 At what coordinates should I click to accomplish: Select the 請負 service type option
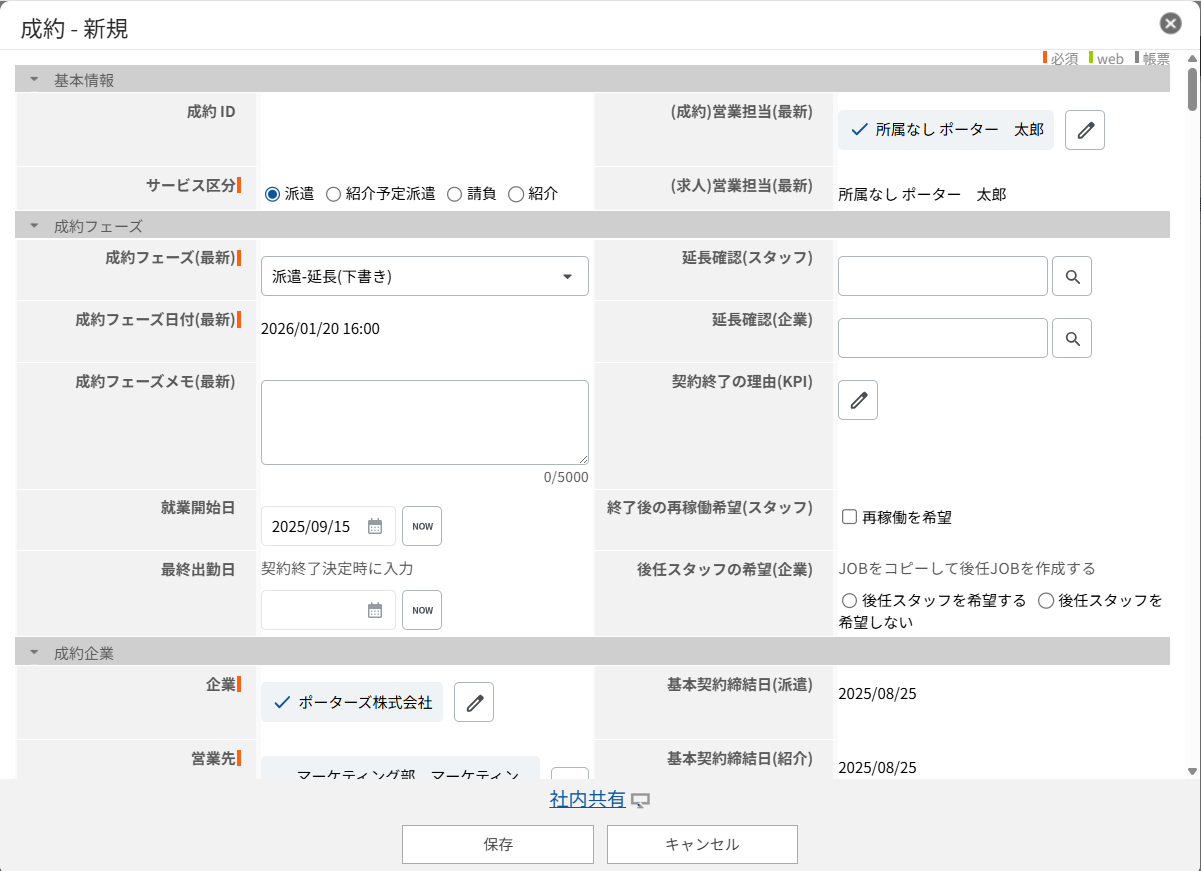[454, 194]
